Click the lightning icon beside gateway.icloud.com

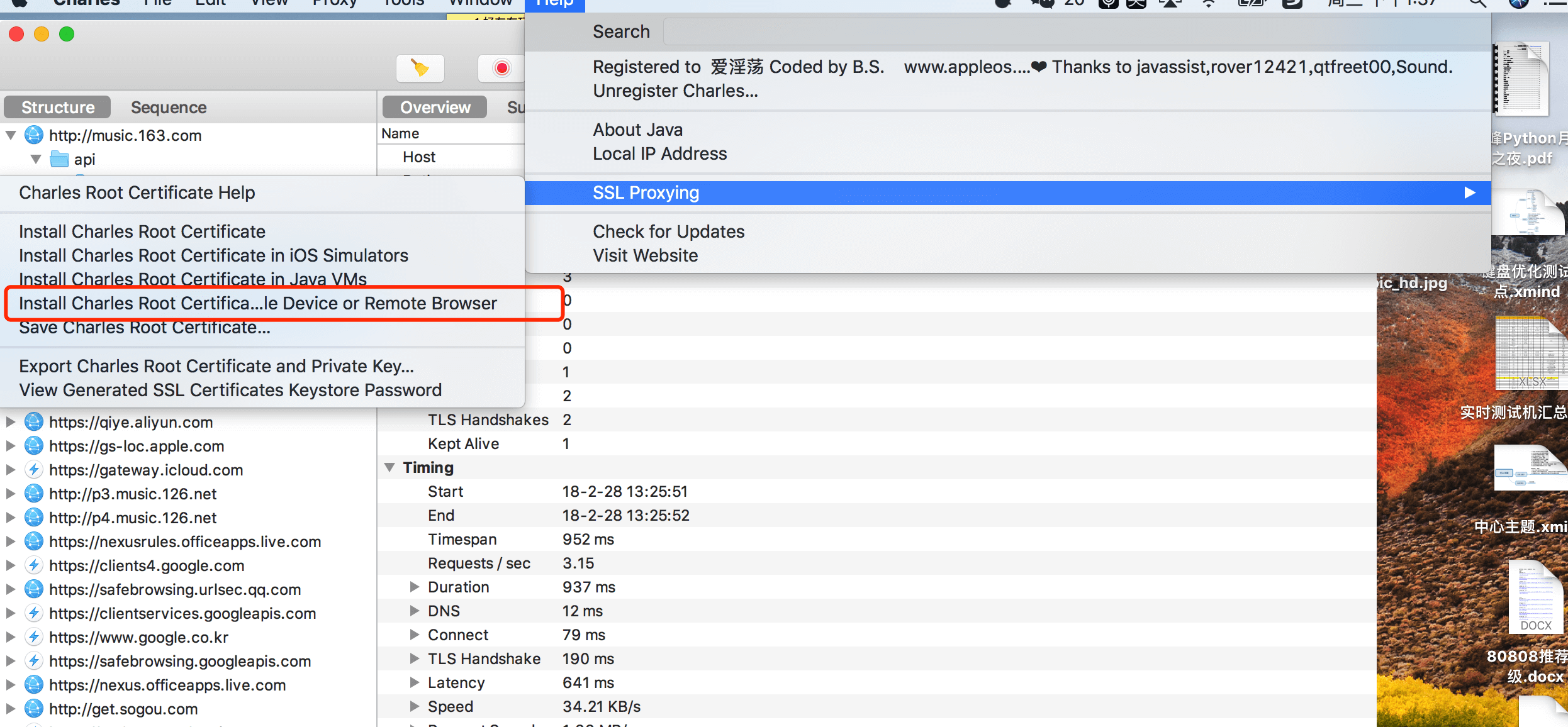(33, 470)
